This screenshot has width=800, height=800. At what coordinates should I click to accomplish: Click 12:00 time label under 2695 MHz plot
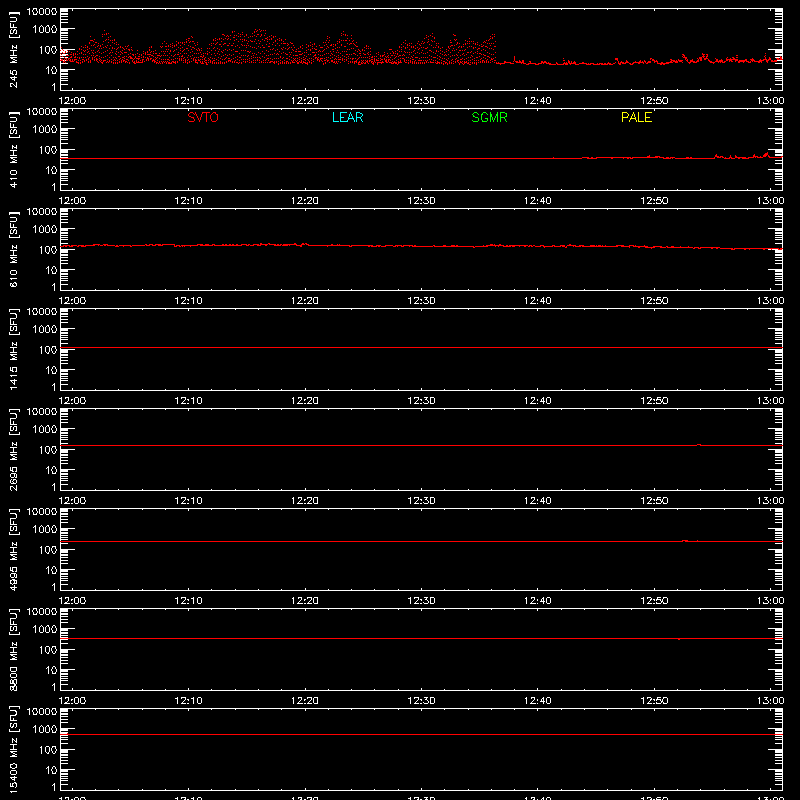(72, 501)
